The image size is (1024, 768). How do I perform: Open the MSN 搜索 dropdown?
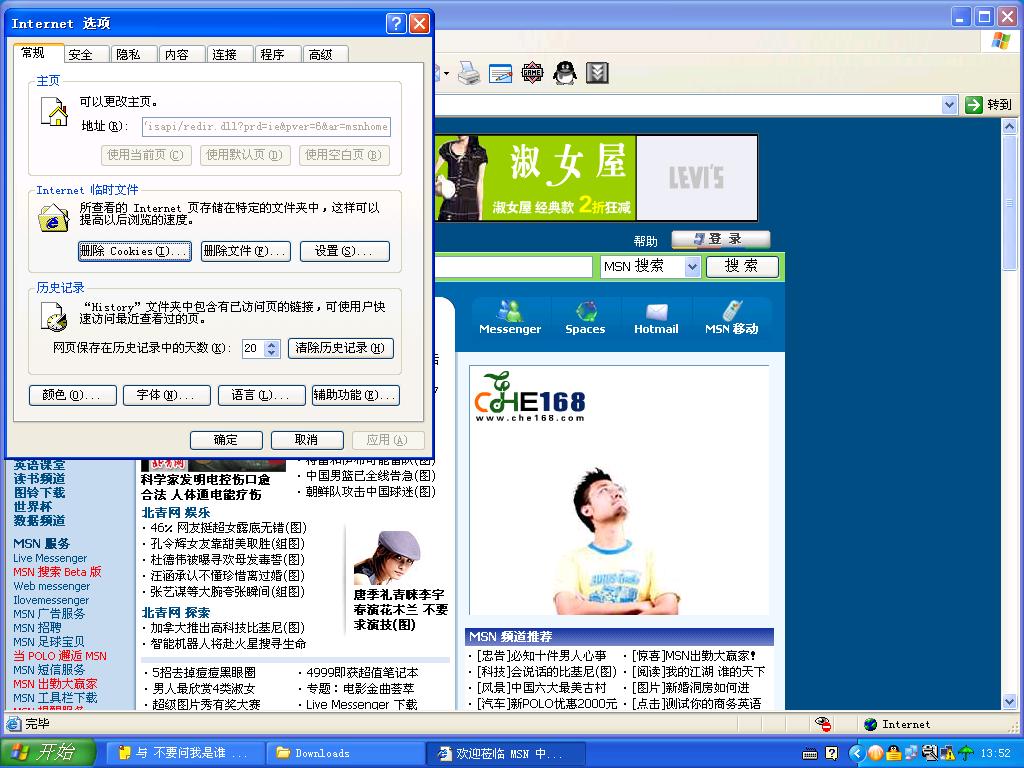tap(693, 266)
